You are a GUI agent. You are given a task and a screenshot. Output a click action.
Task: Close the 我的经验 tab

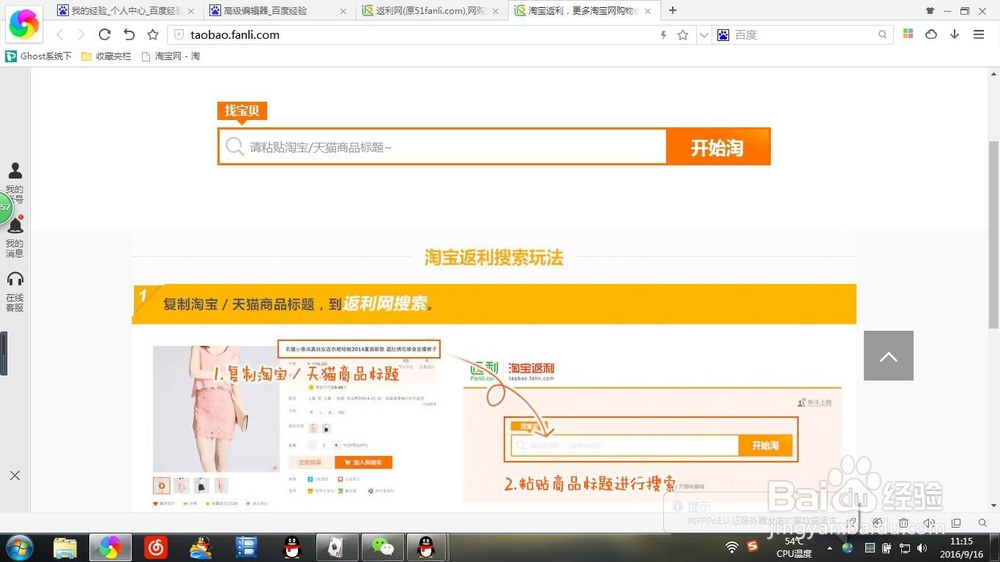191,11
